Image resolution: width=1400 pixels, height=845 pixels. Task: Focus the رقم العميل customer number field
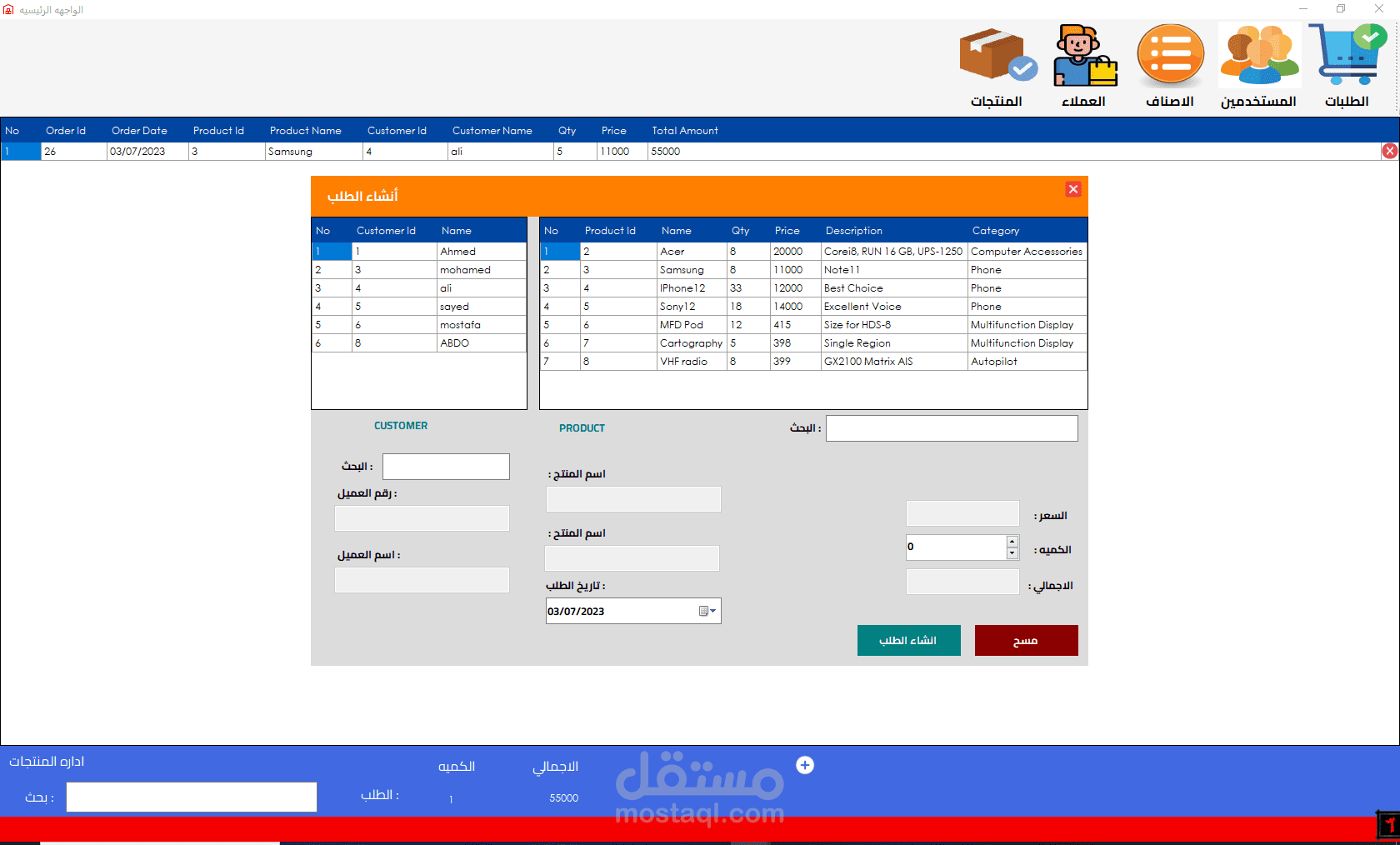pos(422,518)
